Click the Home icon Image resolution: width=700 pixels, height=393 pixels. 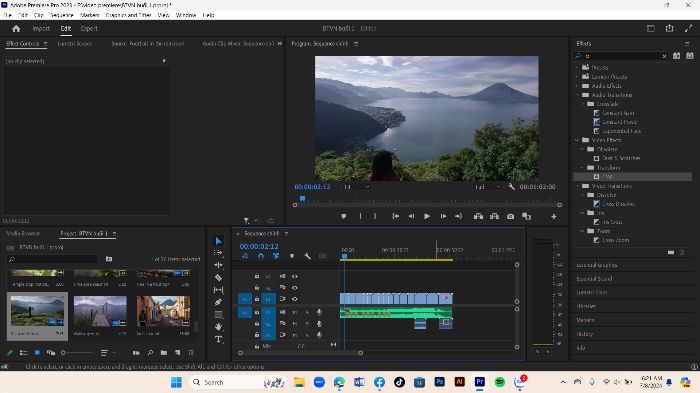coord(16,29)
